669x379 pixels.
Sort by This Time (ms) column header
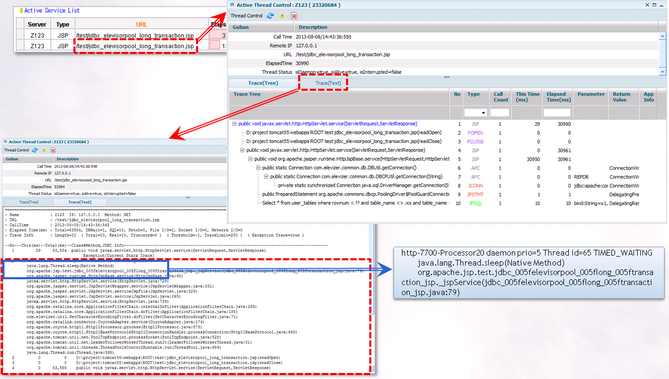pyautogui.click(x=527, y=97)
